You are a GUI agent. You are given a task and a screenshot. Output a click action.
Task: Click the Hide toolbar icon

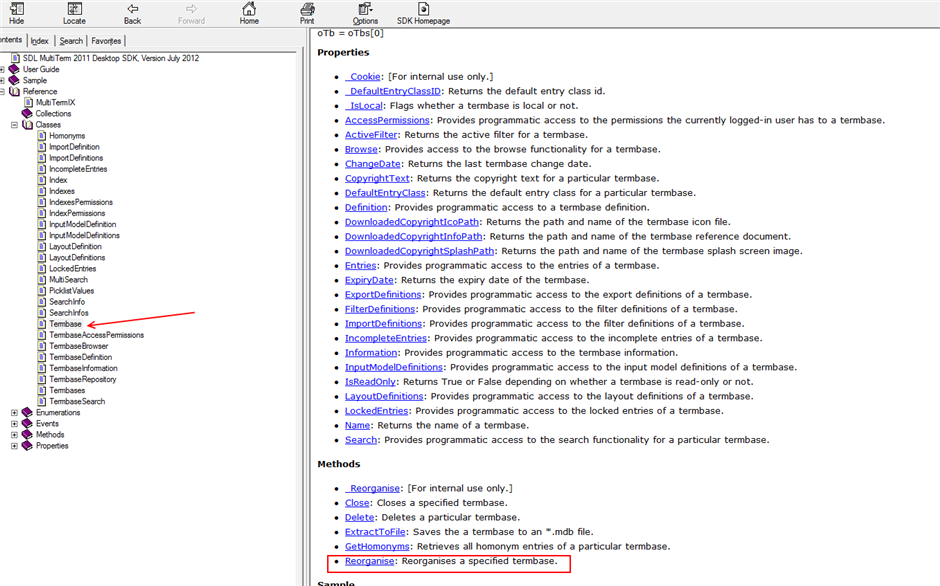16,9
